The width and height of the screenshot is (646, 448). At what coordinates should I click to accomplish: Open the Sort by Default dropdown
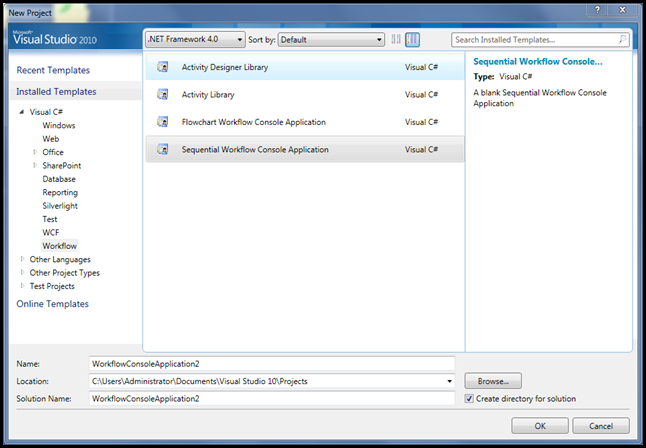point(331,40)
